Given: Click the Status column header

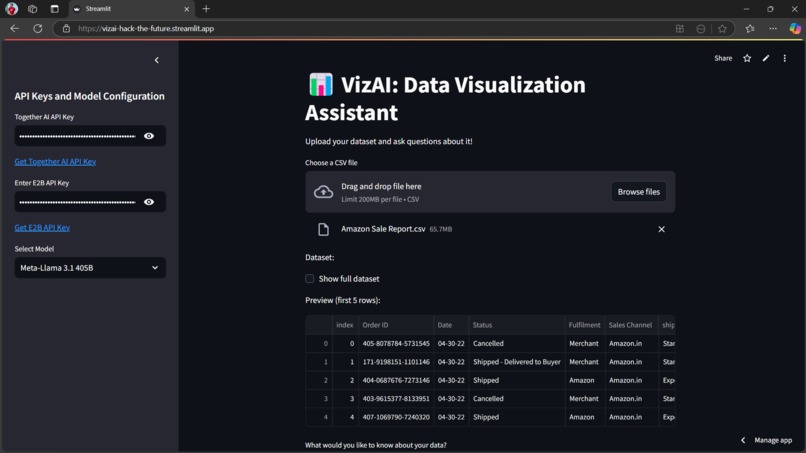Looking at the screenshot, I should click(x=517, y=325).
